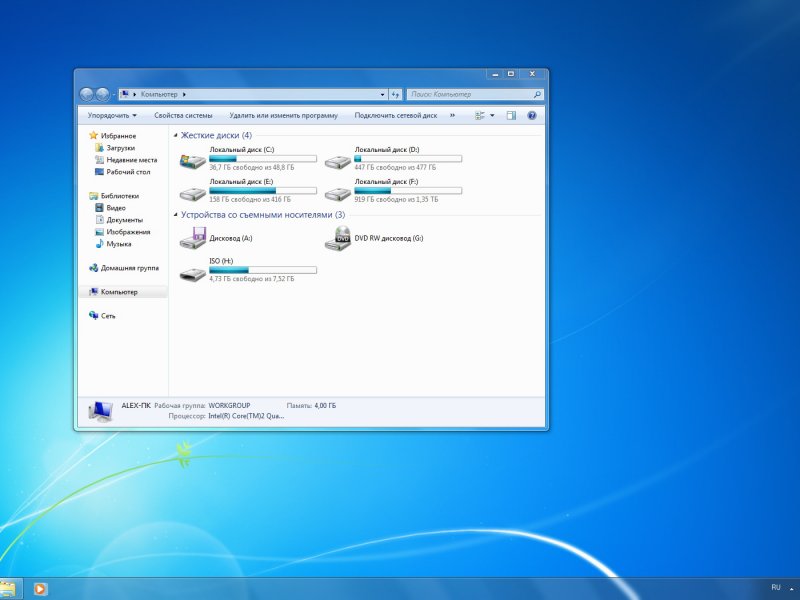Click the search magnifier icon
Image resolution: width=800 pixels, height=600 pixels.
537,94
